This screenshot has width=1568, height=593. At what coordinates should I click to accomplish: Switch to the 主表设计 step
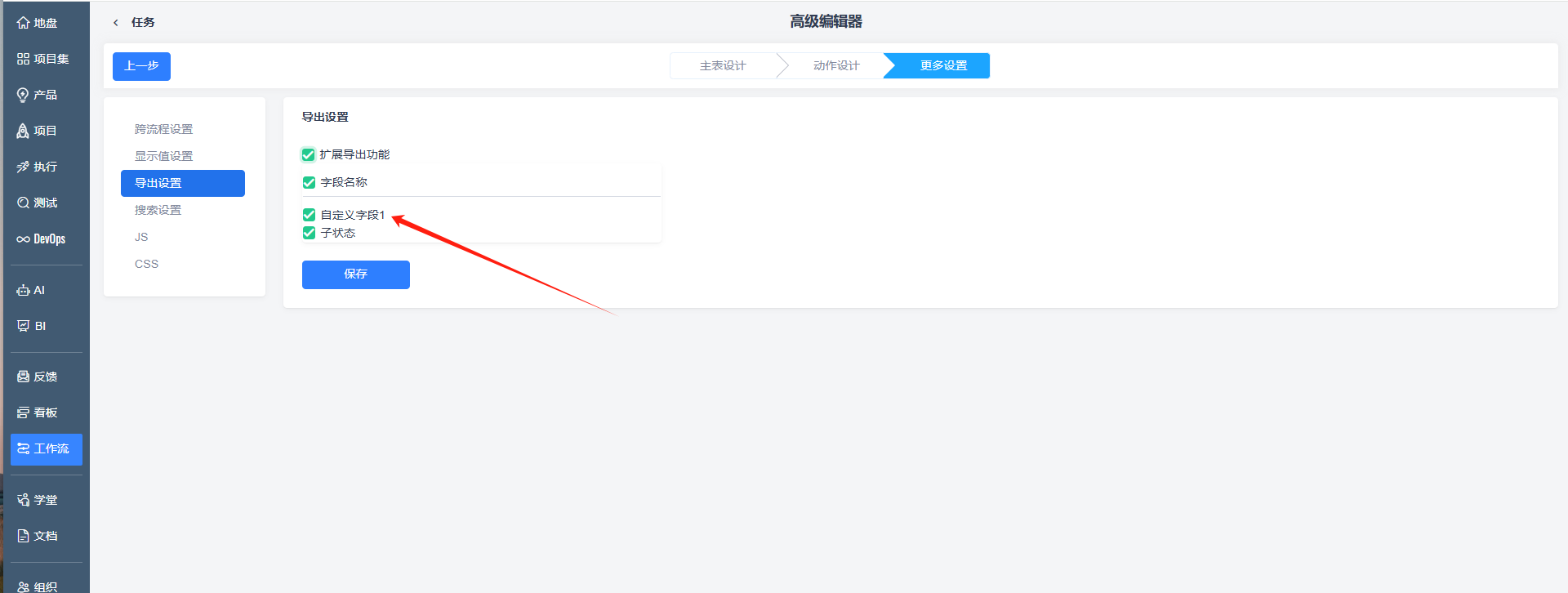coord(723,65)
